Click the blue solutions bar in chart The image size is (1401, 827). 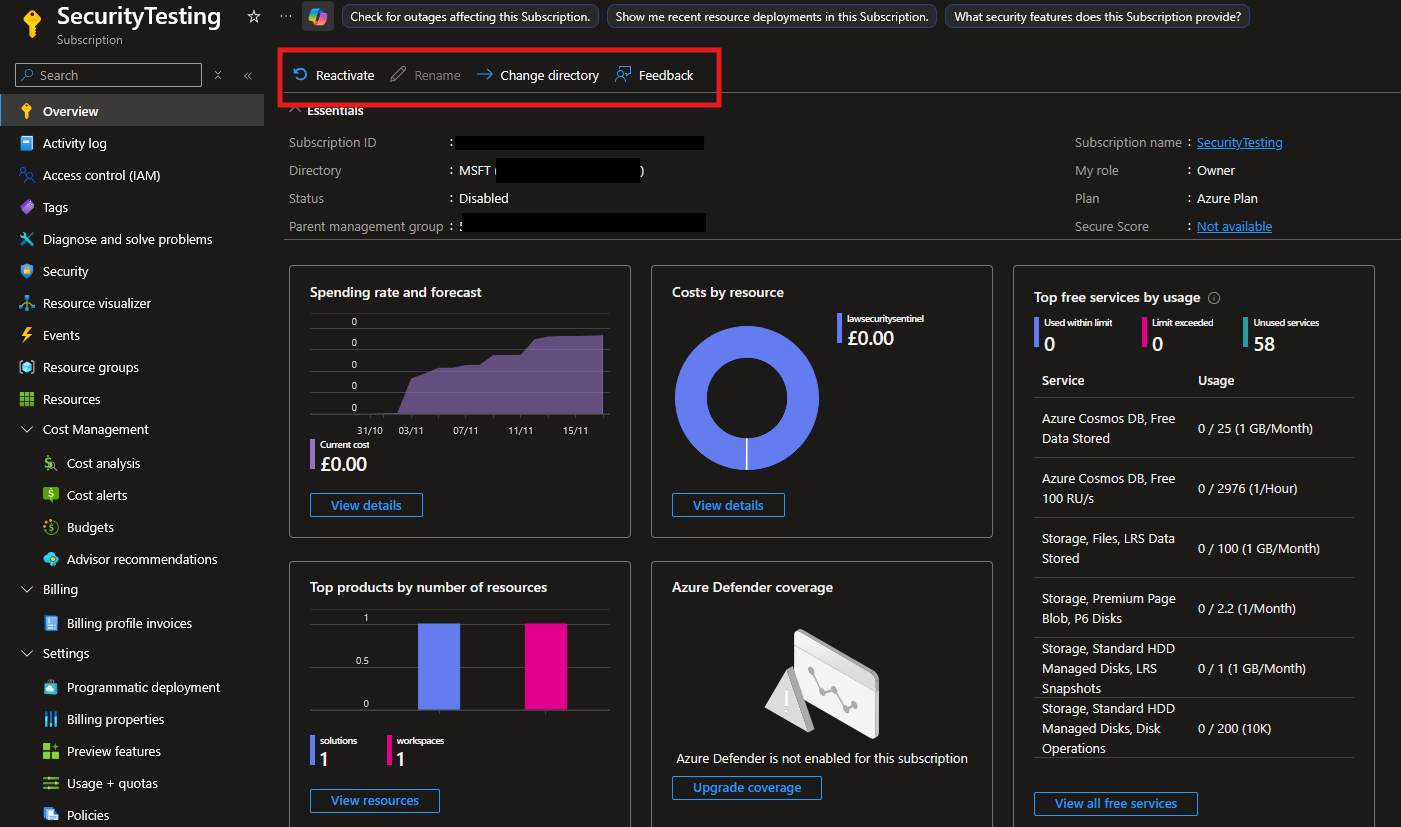[x=439, y=666]
